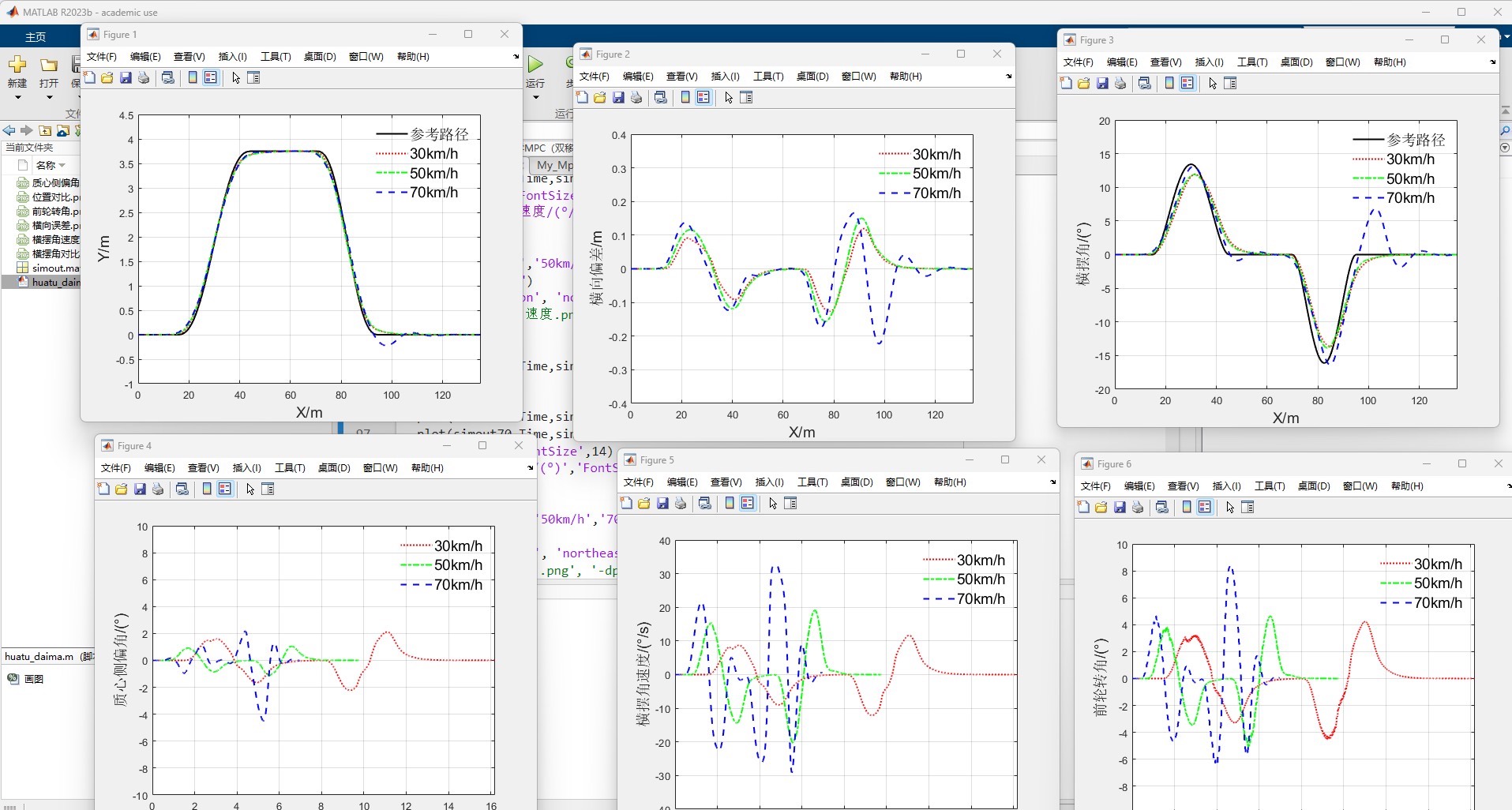Click dock arrow in Figure 2 menu bar

pyautogui.click(x=1009, y=76)
